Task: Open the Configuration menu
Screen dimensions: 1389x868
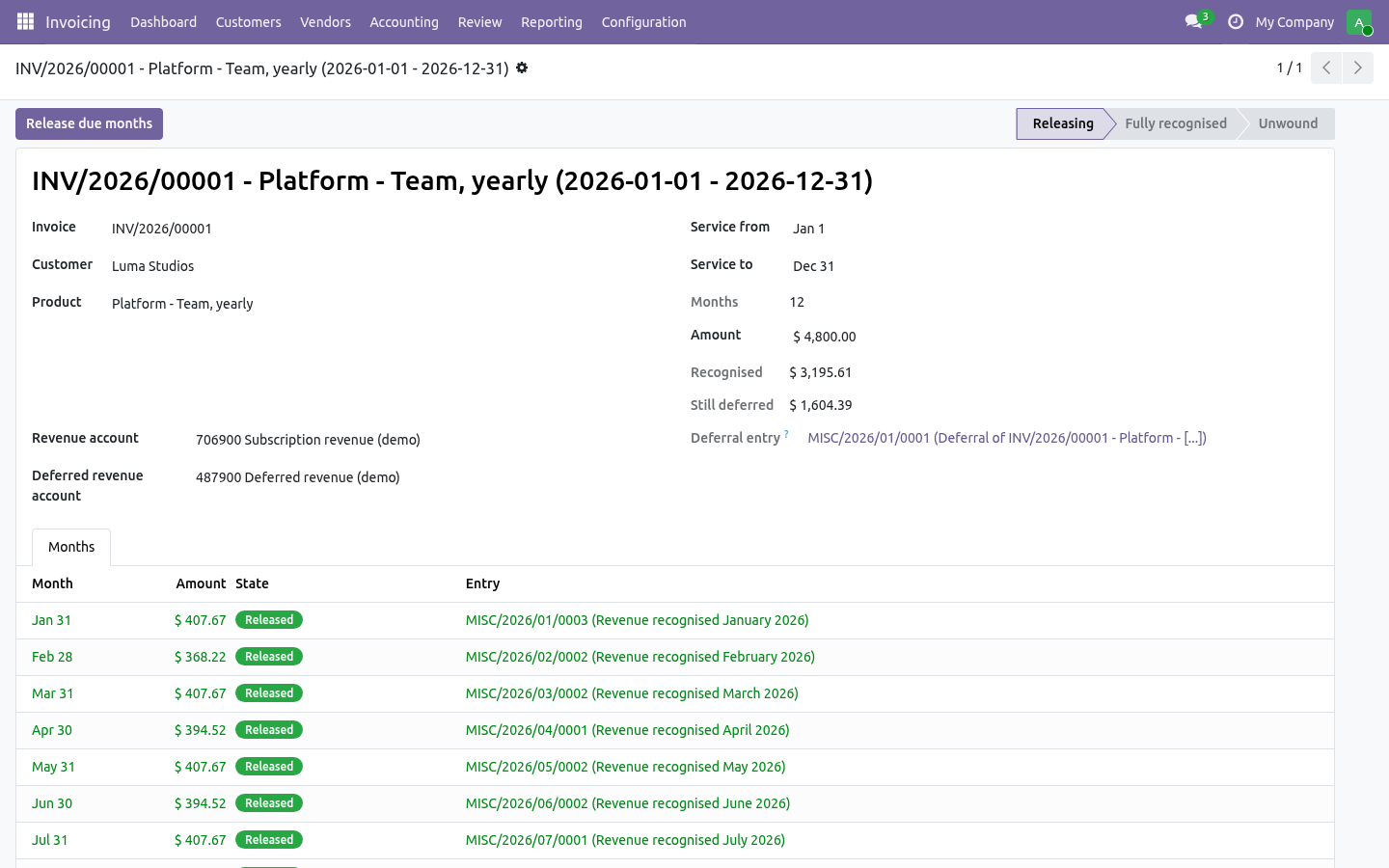Action: click(x=644, y=21)
